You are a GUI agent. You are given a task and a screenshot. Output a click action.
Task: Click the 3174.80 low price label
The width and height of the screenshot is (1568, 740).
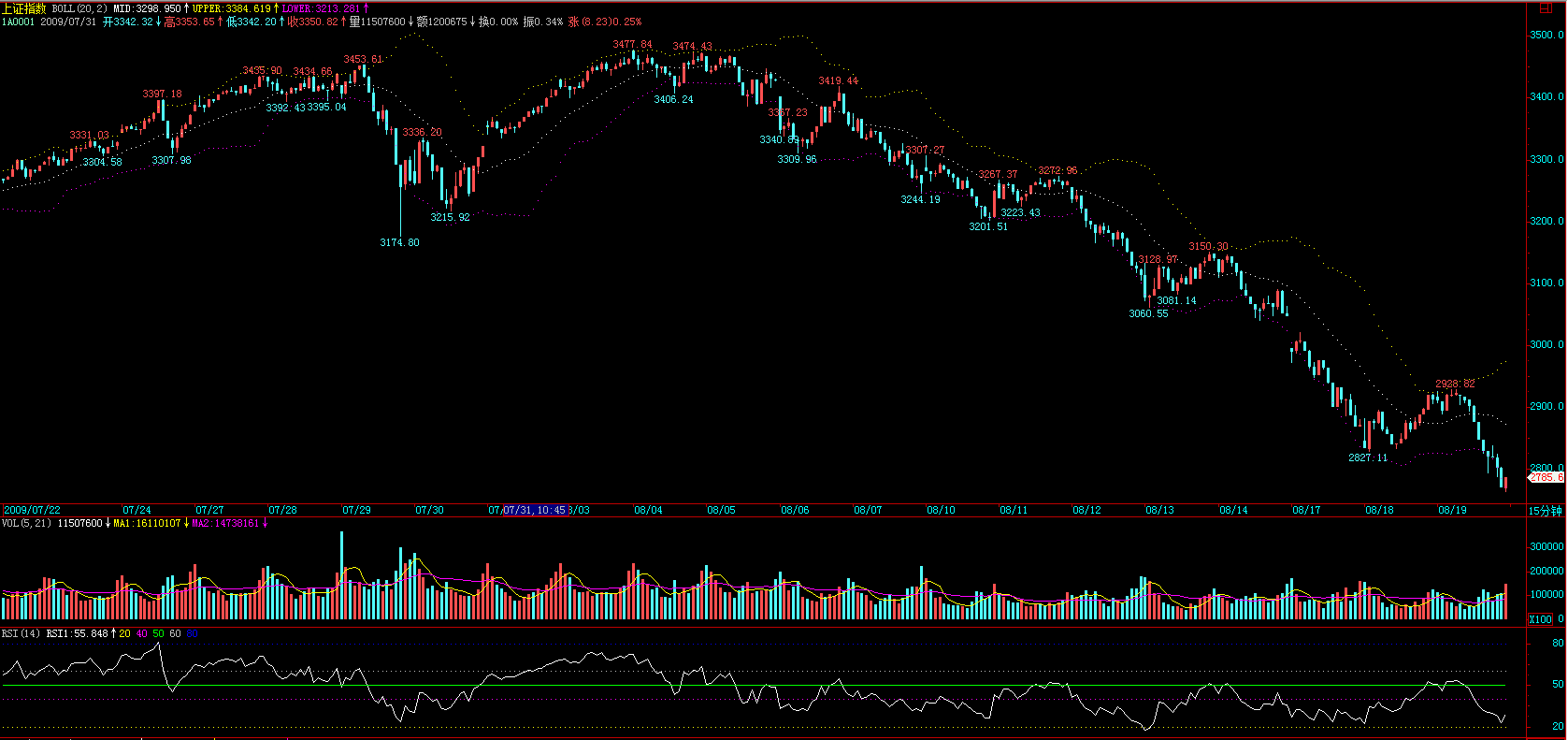click(x=399, y=242)
